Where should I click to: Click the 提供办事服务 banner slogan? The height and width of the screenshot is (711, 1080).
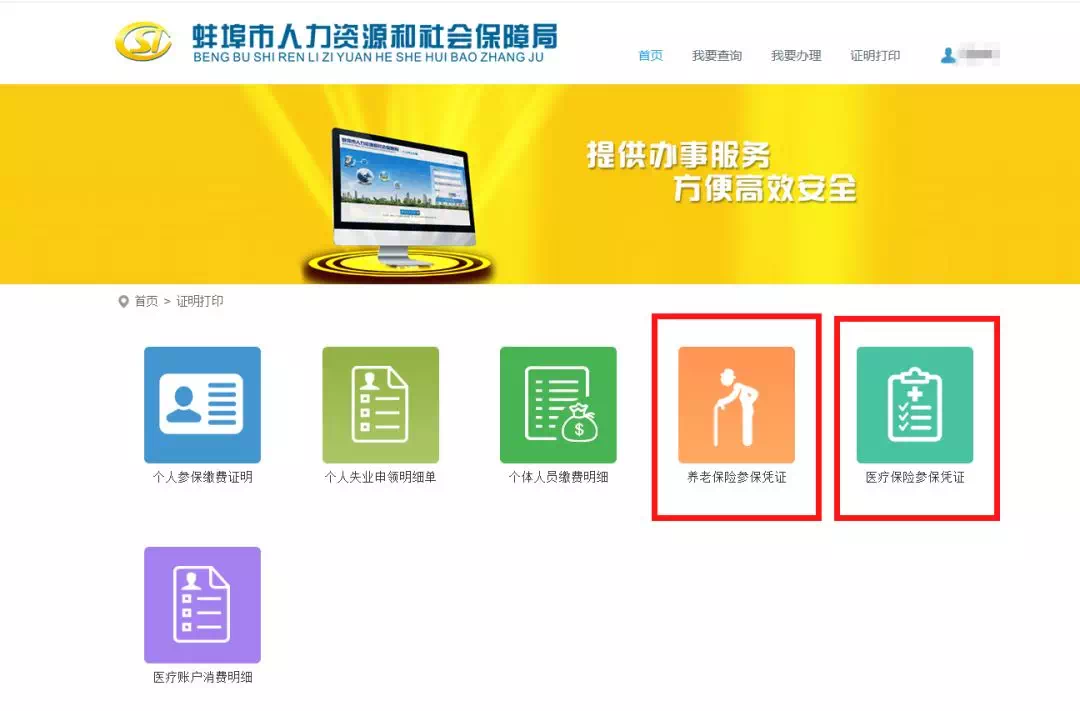[x=678, y=155]
